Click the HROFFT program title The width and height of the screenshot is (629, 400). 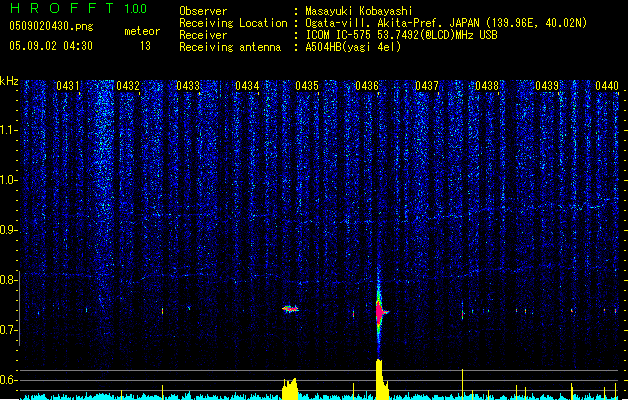tap(63, 8)
